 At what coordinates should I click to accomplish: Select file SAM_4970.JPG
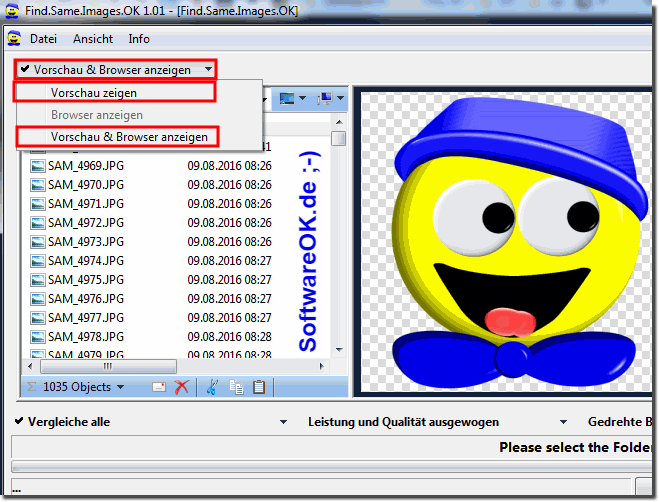pos(86,185)
